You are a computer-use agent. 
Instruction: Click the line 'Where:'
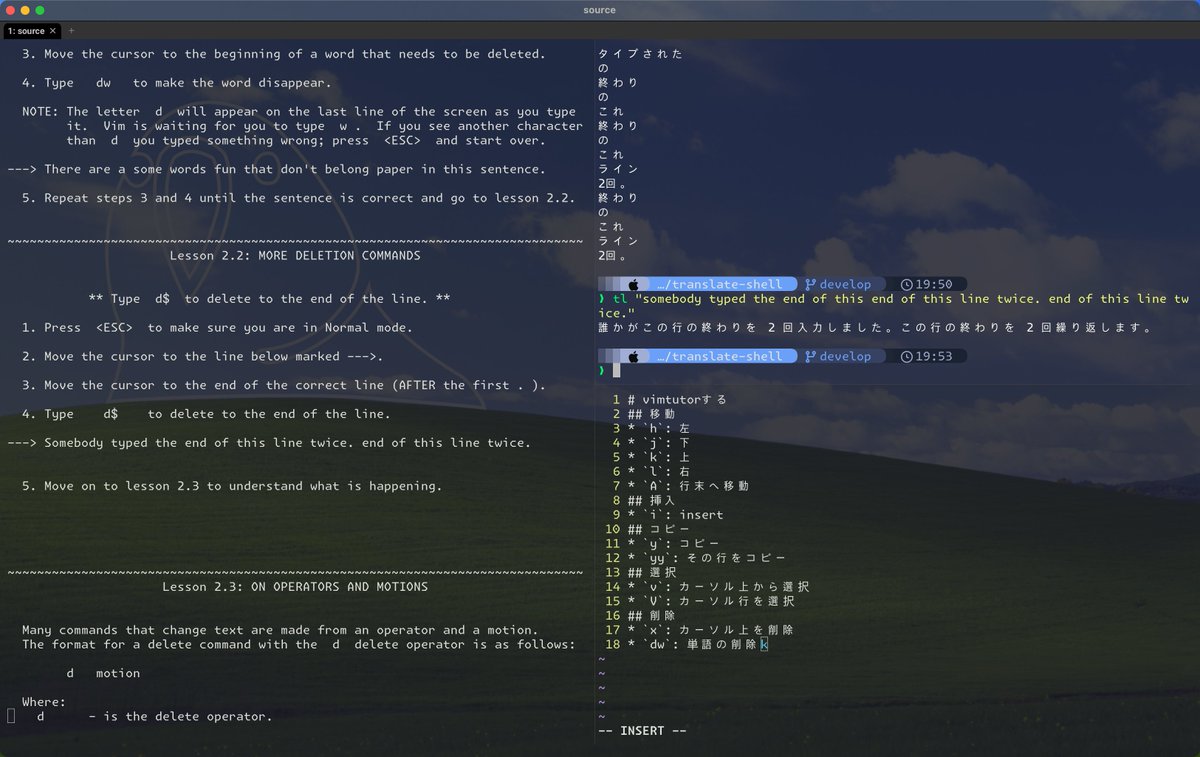(x=44, y=702)
